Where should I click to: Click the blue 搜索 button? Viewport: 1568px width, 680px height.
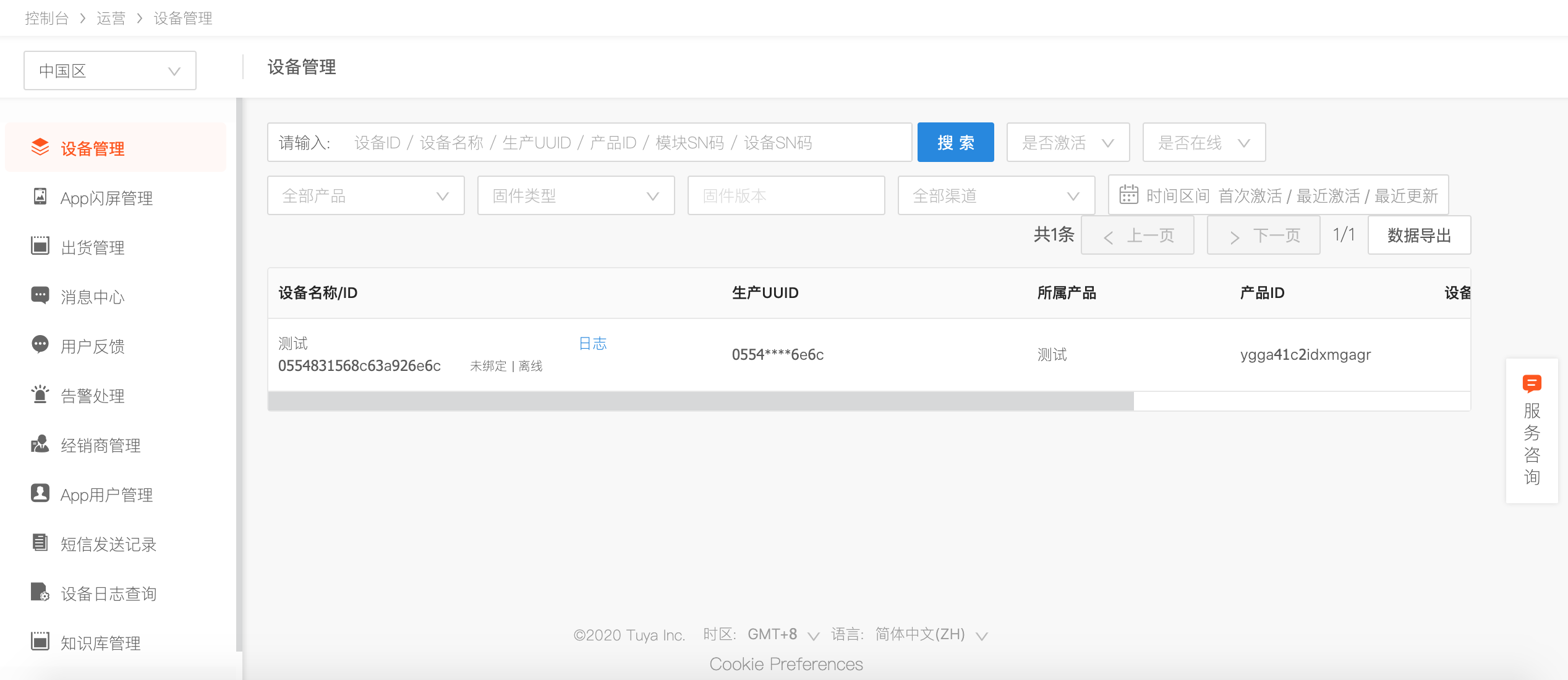pyautogui.click(x=956, y=142)
